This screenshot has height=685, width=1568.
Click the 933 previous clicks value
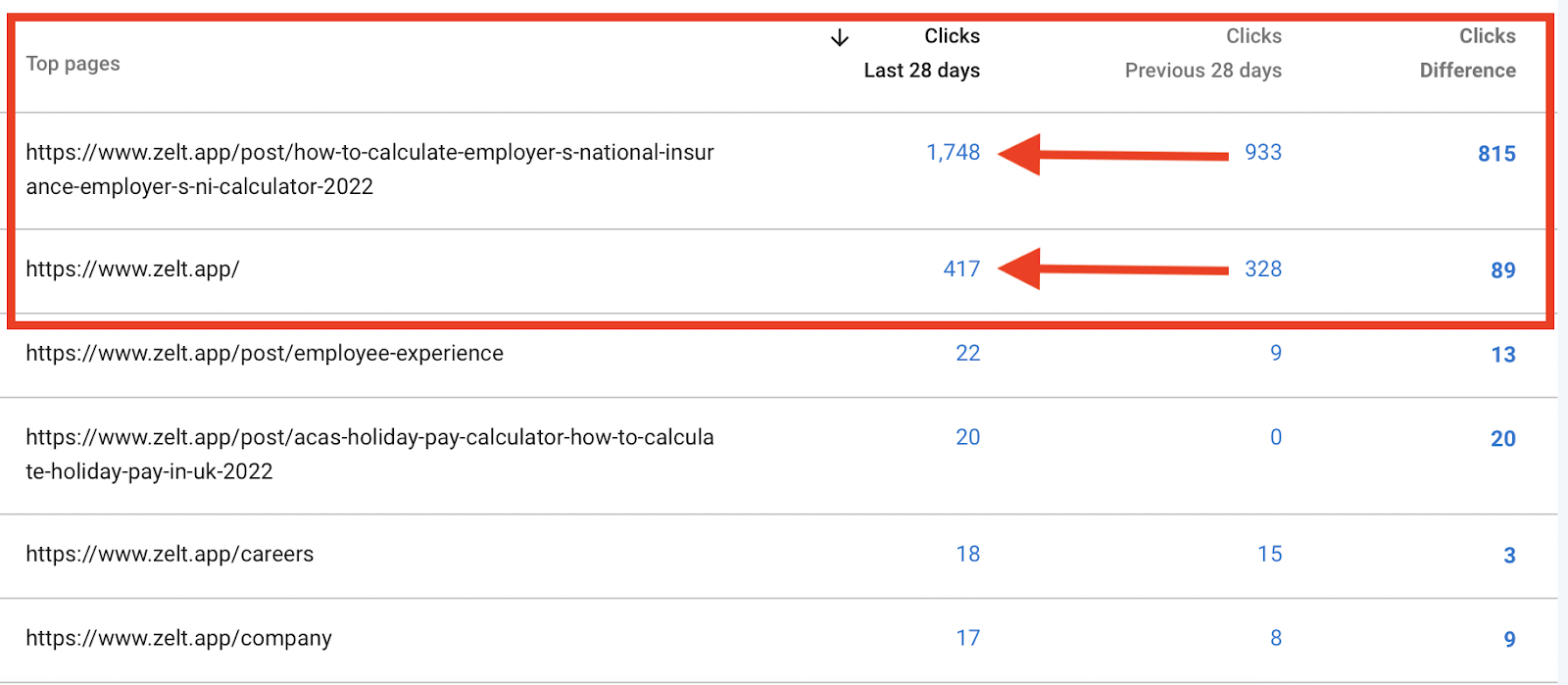[1263, 153]
